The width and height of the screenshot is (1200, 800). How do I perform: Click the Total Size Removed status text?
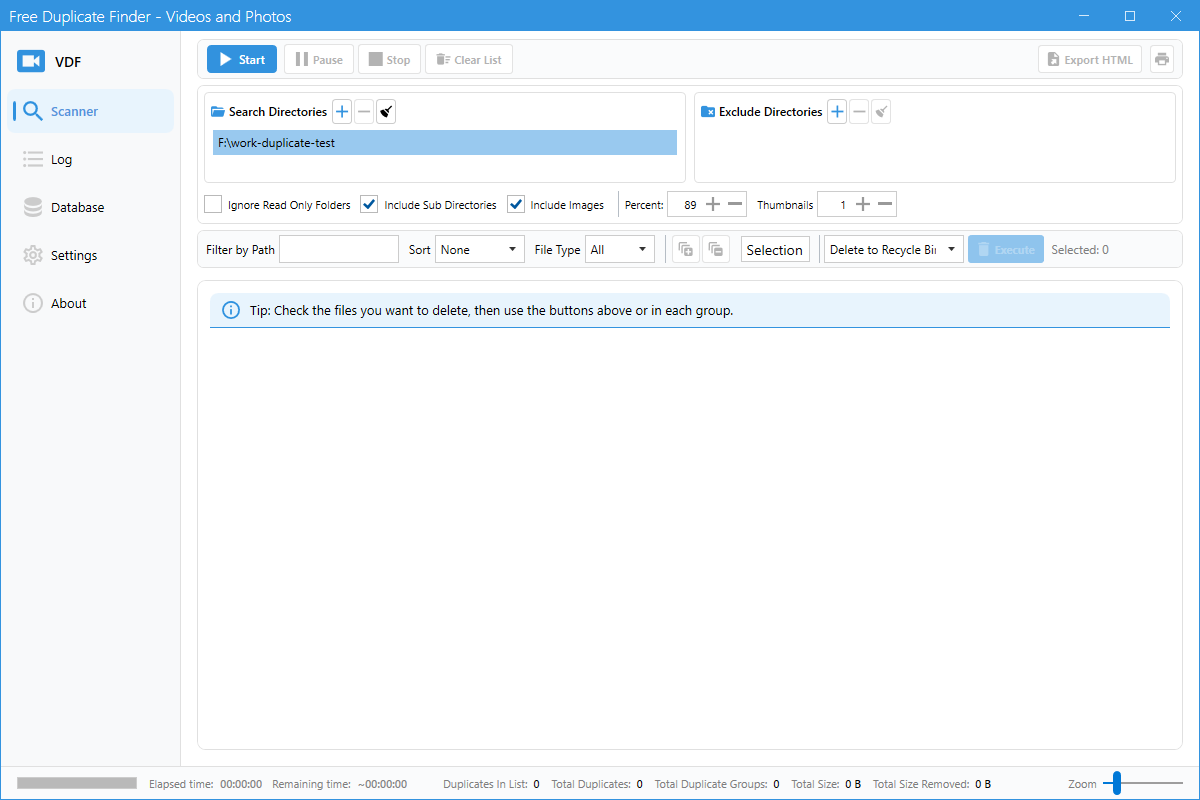[x=932, y=785]
